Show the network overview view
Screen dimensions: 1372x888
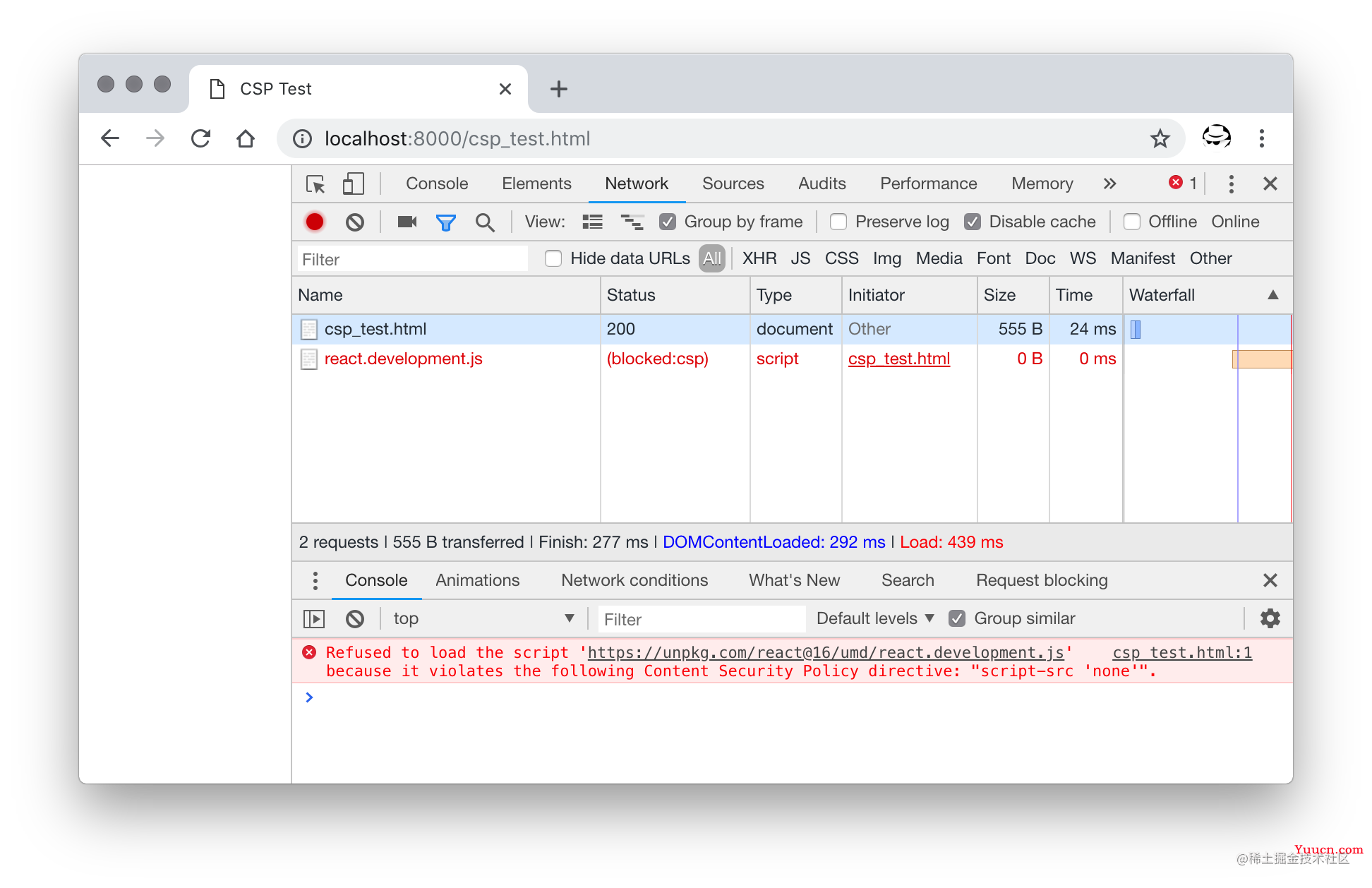[632, 222]
